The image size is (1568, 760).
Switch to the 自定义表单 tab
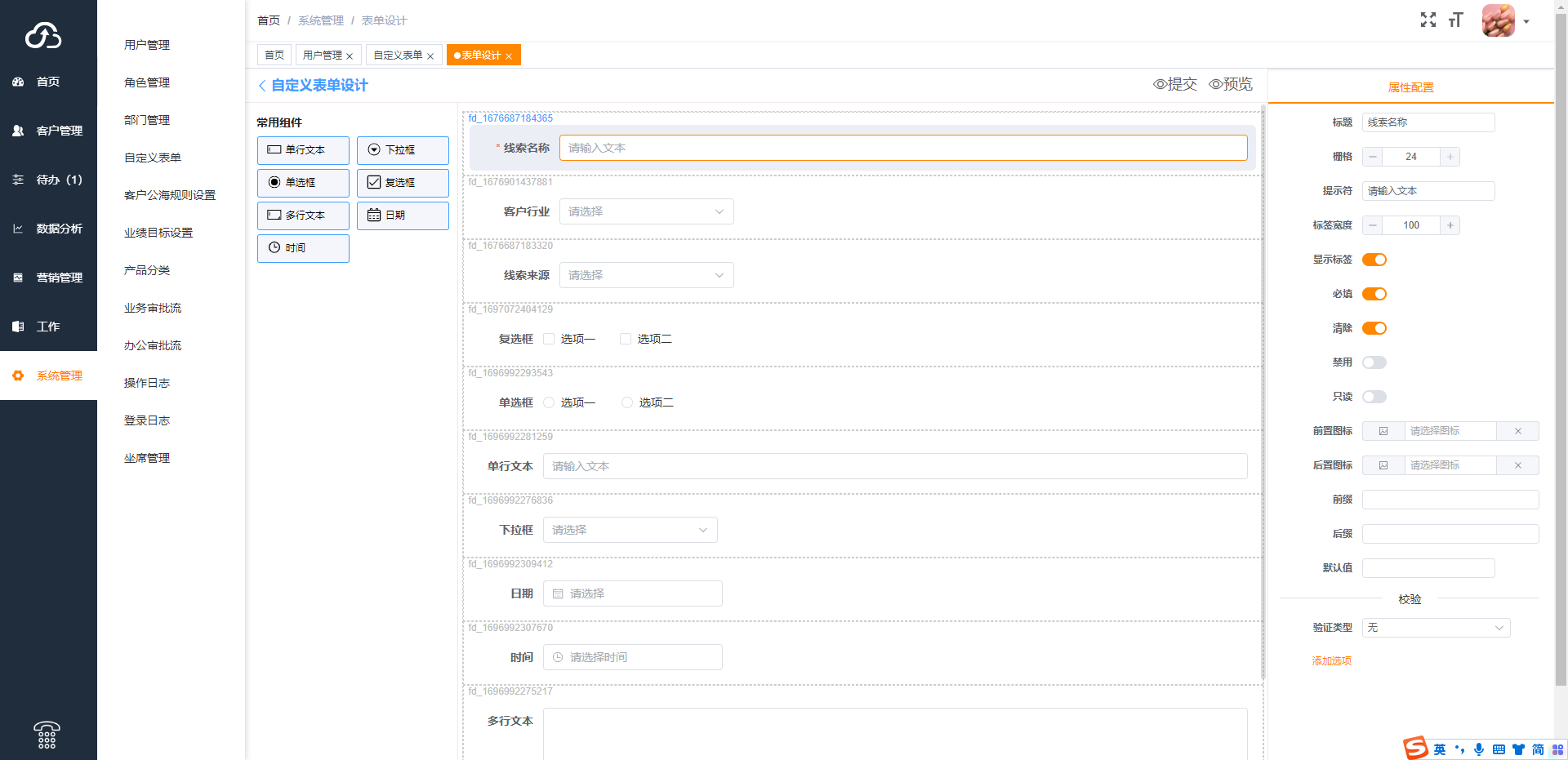point(398,56)
